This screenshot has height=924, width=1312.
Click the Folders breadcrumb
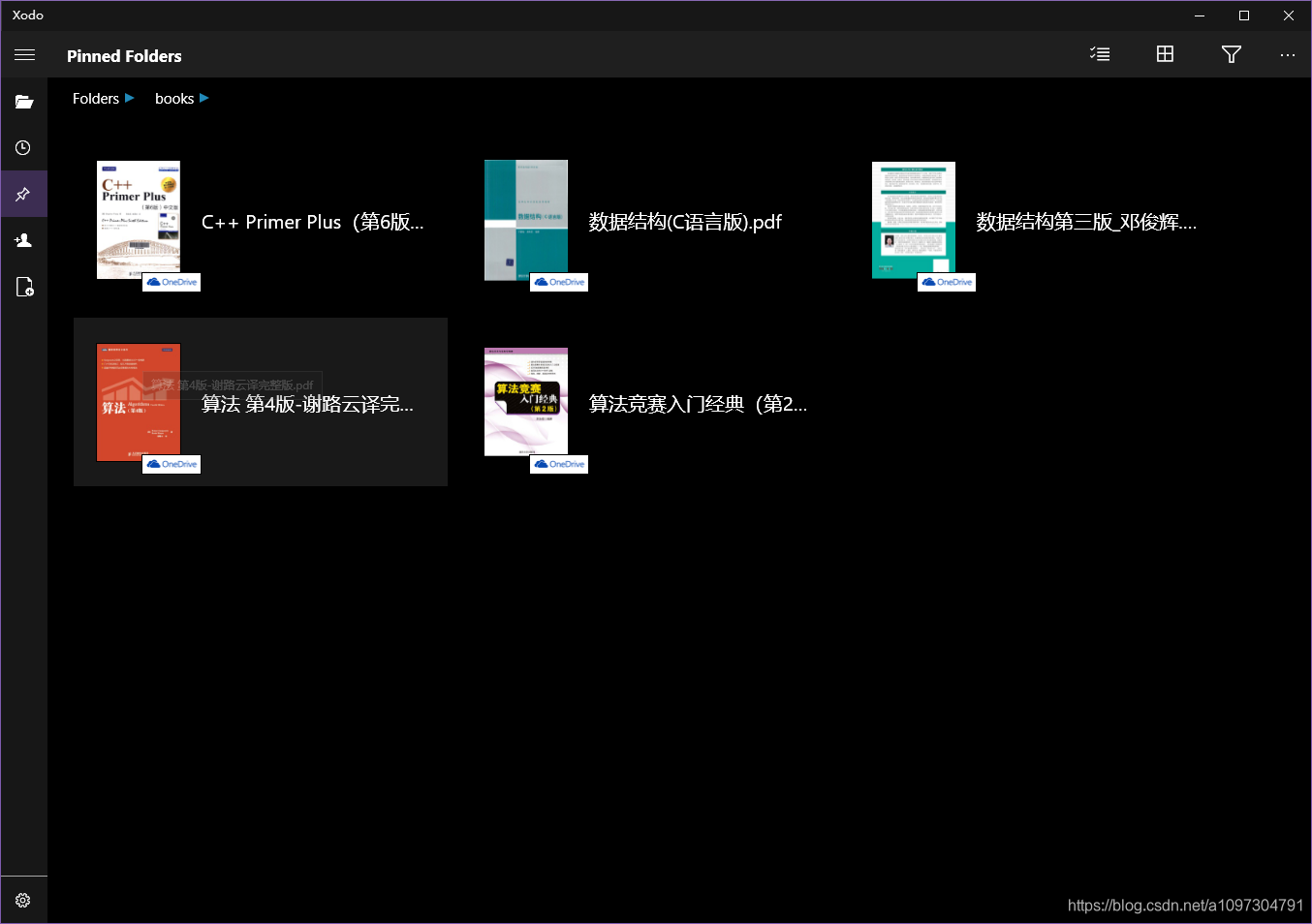point(96,99)
